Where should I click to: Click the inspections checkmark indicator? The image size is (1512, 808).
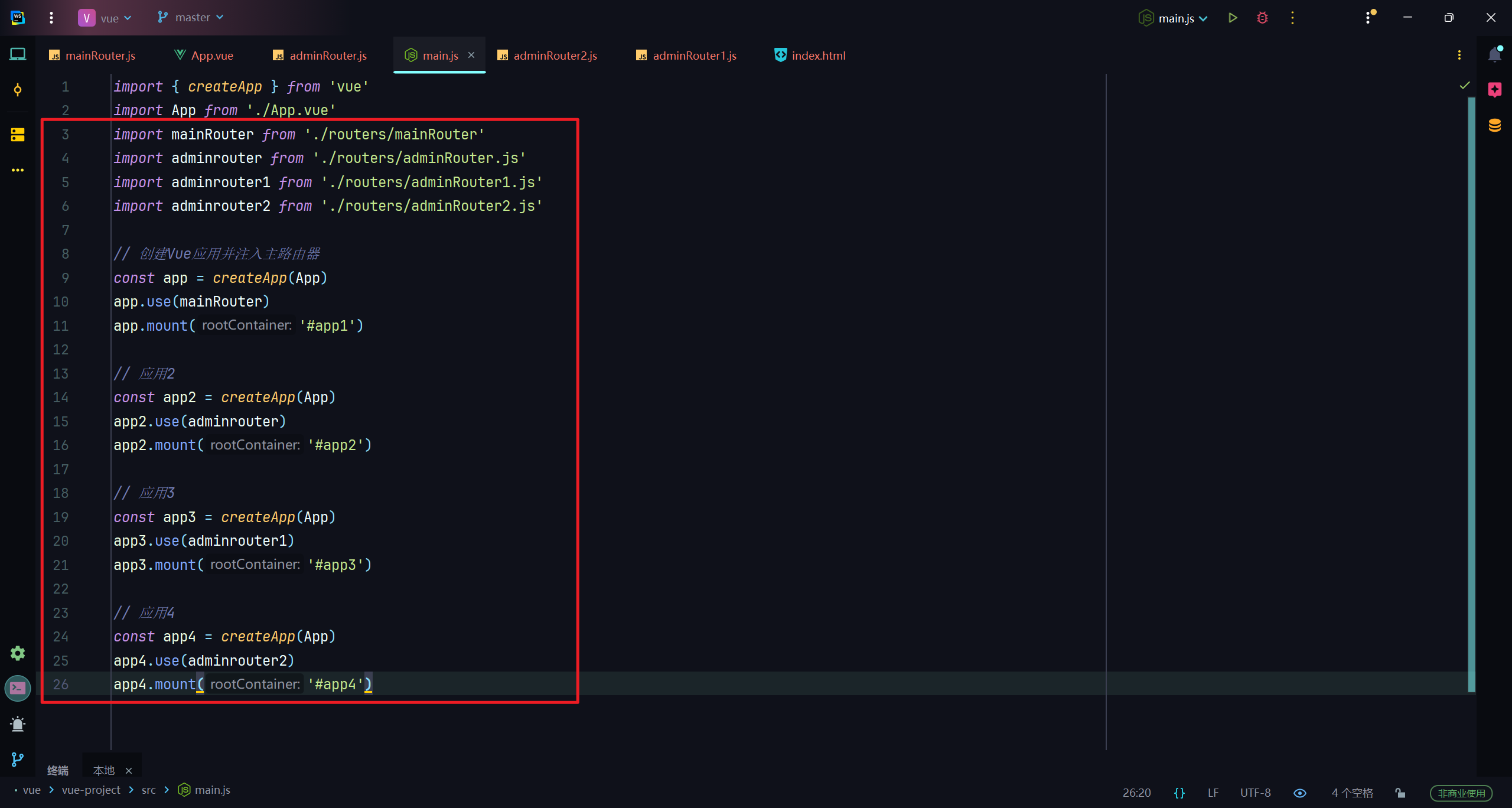click(x=1465, y=86)
